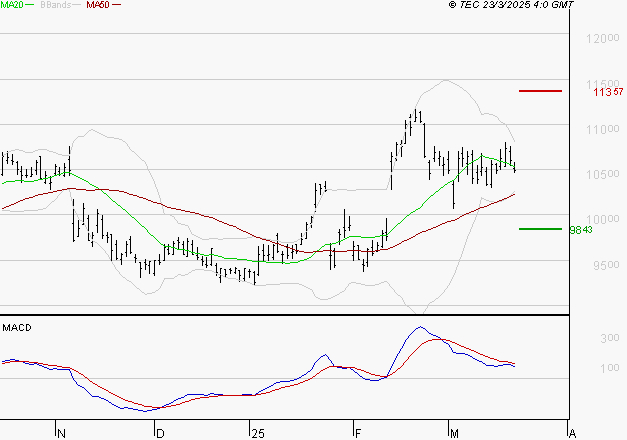This screenshot has height=440, width=627.
Task: Click the 10500 price axis label
Action: pyautogui.click(x=603, y=174)
